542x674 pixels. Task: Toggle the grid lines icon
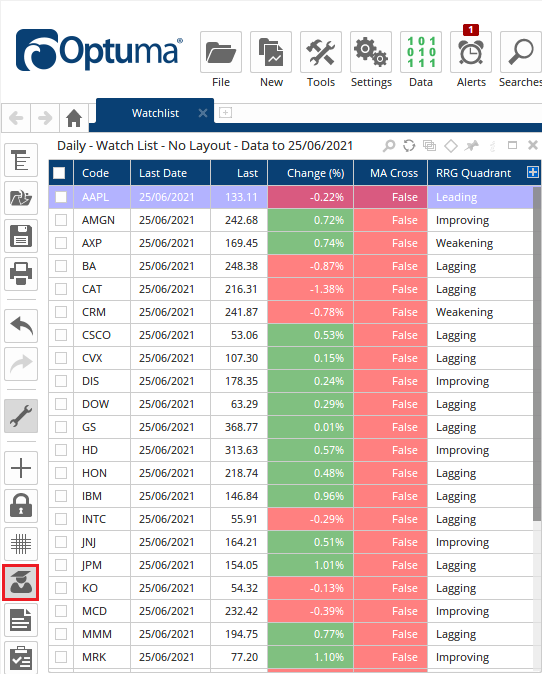click(x=21, y=544)
